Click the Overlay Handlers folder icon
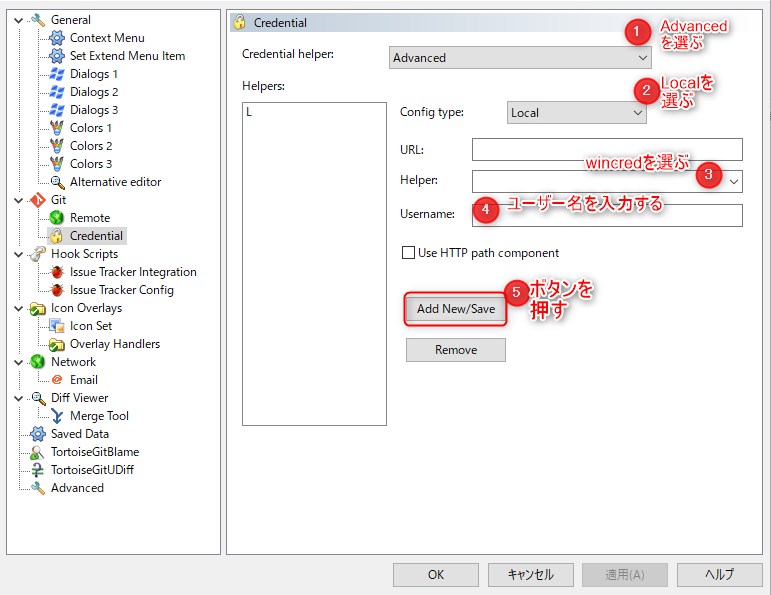 point(57,344)
